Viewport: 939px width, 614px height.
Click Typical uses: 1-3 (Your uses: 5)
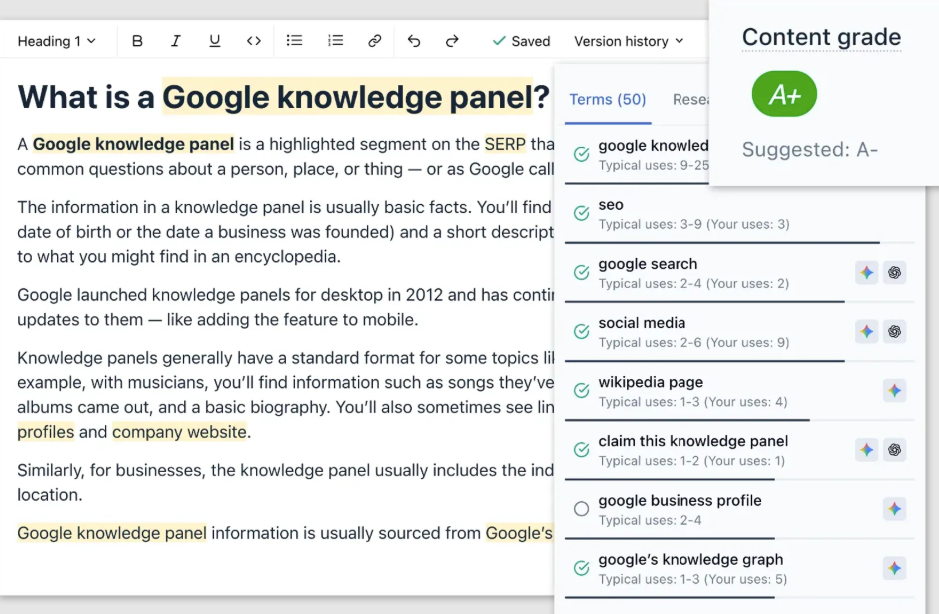692,579
